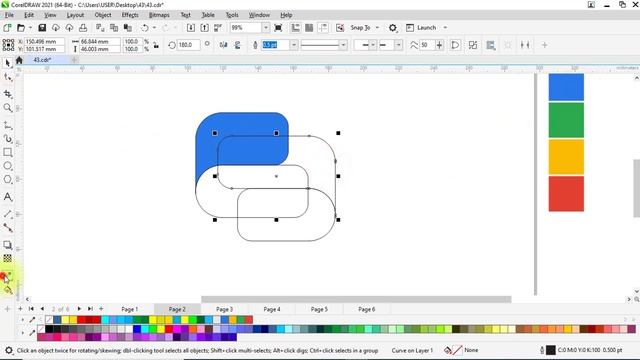Viewport: 640px width, 360px height.
Task: Select the Interactive Fill tool
Action: pyautogui.click(x=7, y=290)
